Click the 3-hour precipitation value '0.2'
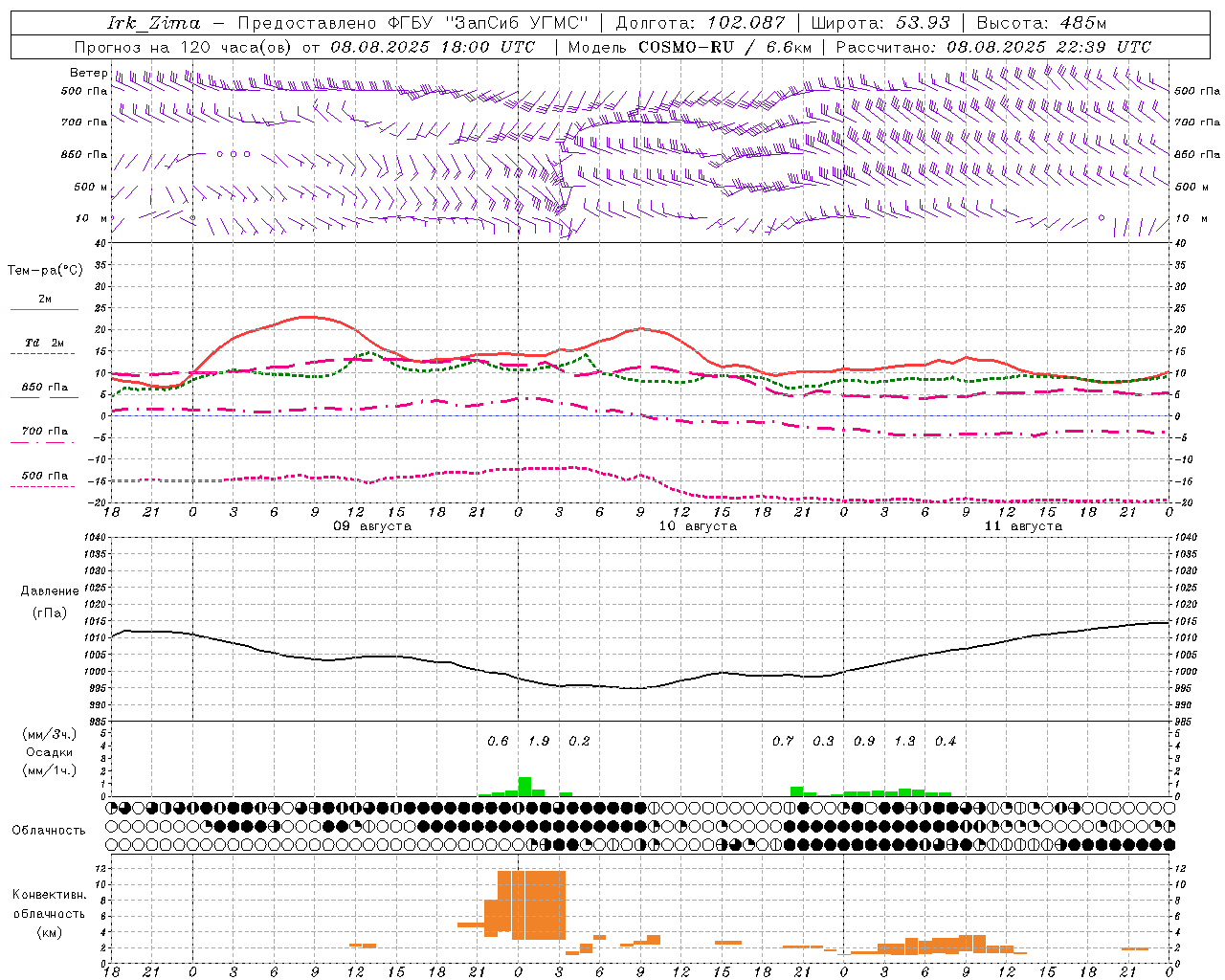The height and width of the screenshot is (980, 1225). point(579,741)
